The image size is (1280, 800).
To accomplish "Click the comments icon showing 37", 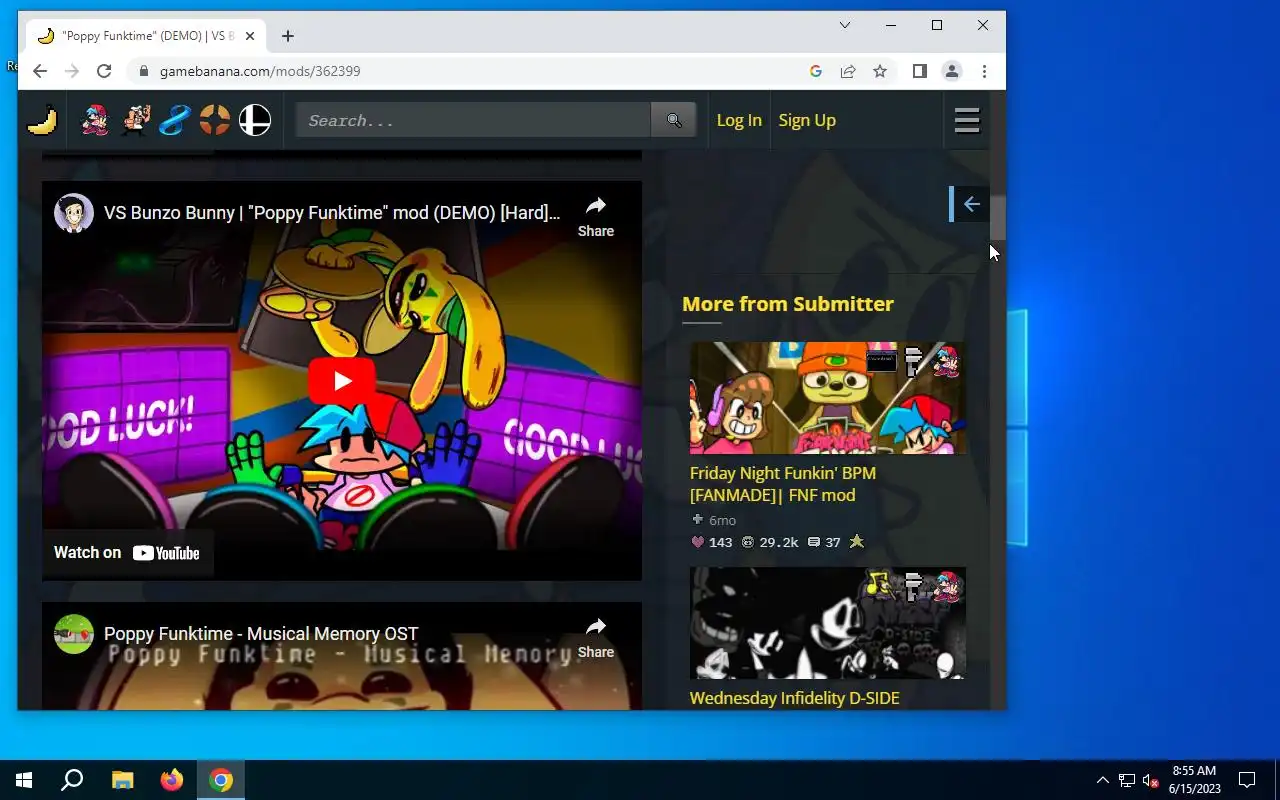I will point(814,542).
